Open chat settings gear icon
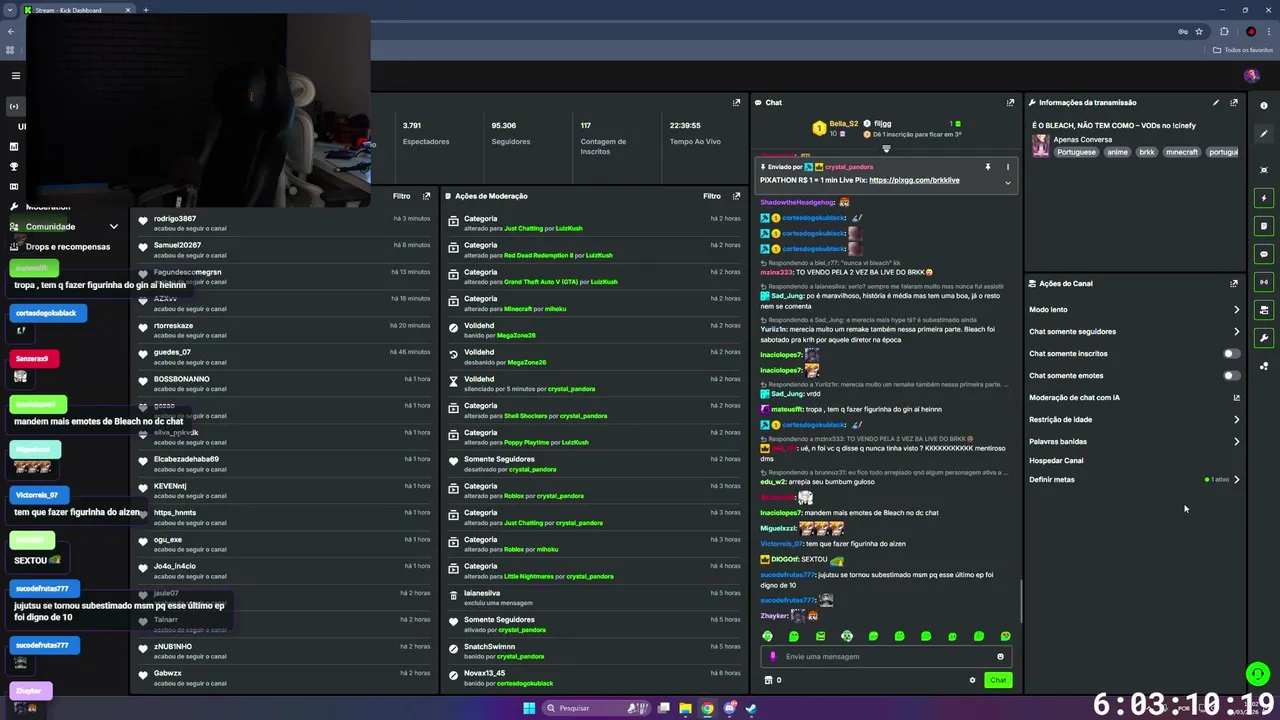 coord(972,680)
